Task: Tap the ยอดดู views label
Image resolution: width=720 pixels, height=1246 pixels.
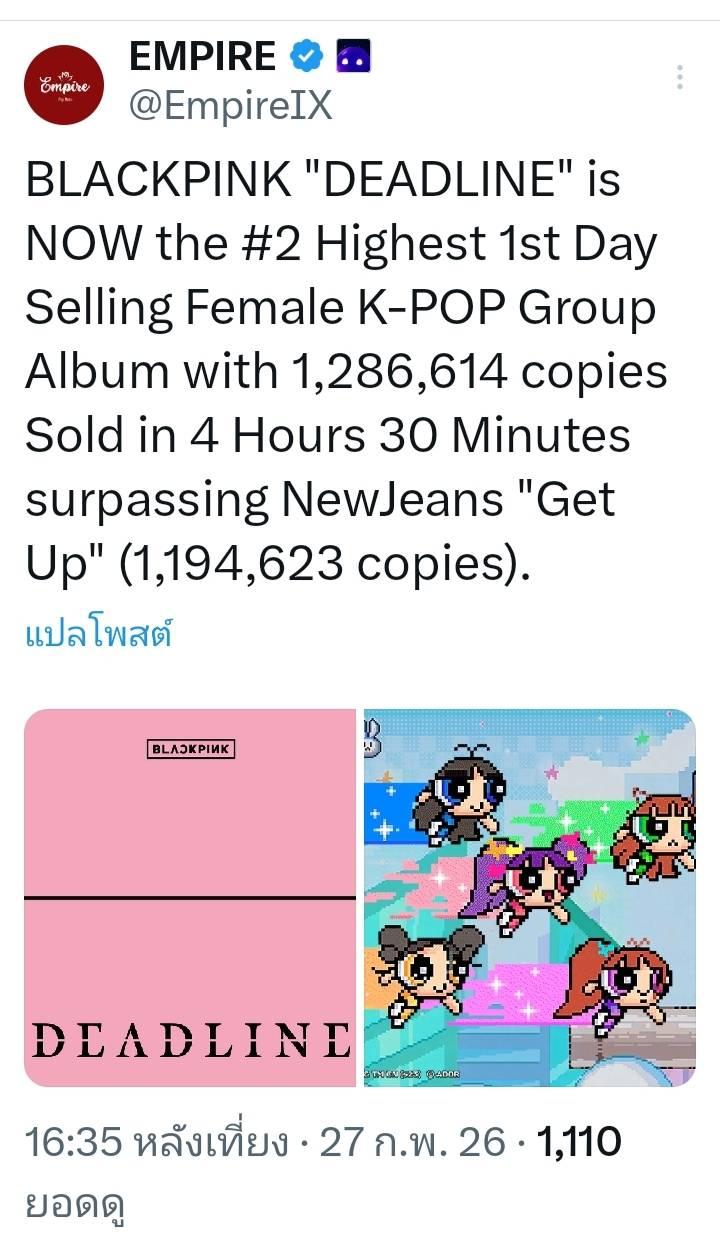Action: [x=75, y=1199]
